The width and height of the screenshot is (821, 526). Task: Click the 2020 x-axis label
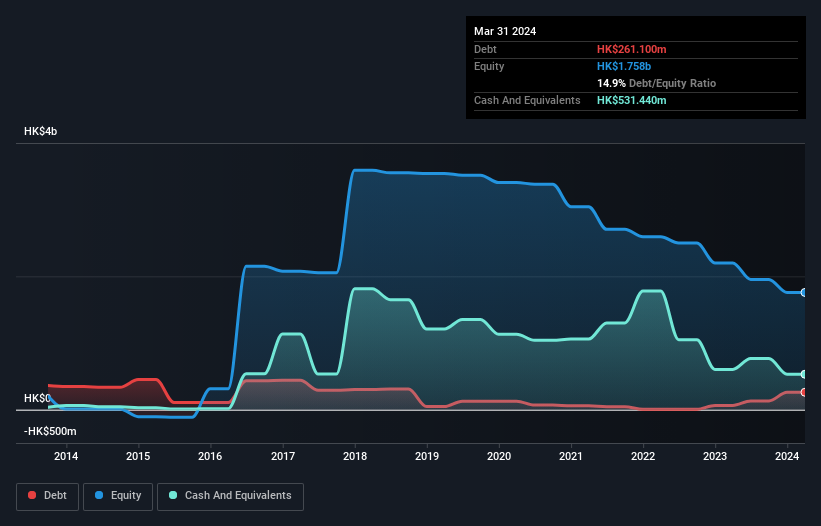click(499, 456)
